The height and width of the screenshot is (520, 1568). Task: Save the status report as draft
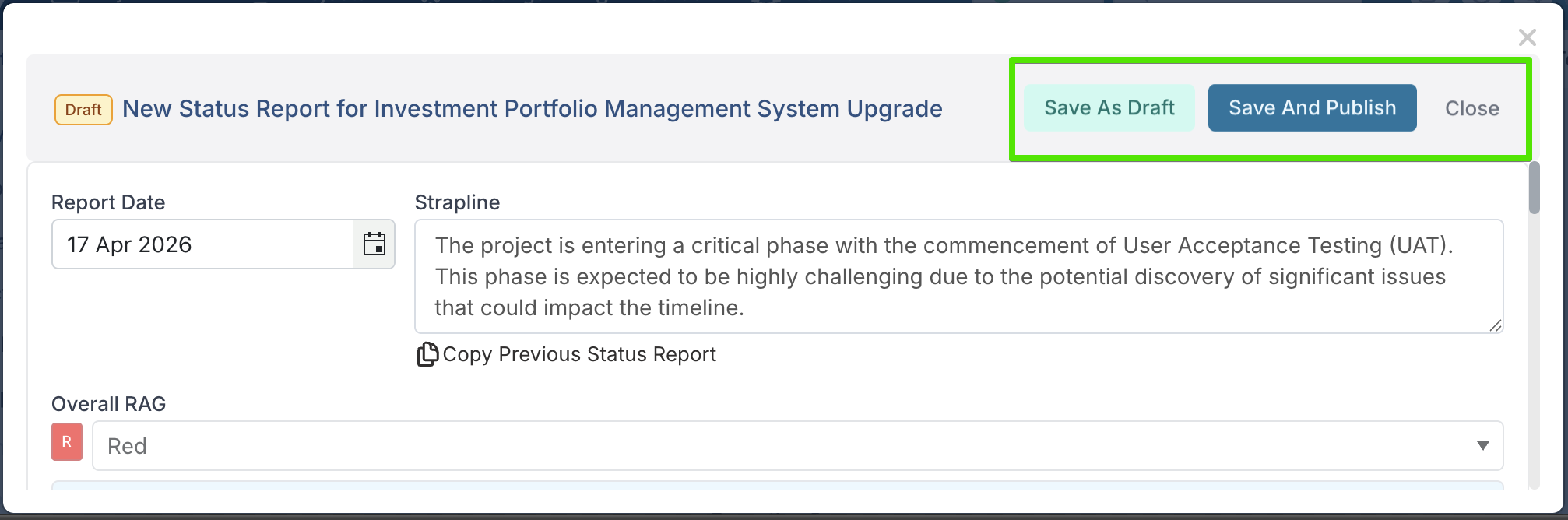pos(1109,108)
